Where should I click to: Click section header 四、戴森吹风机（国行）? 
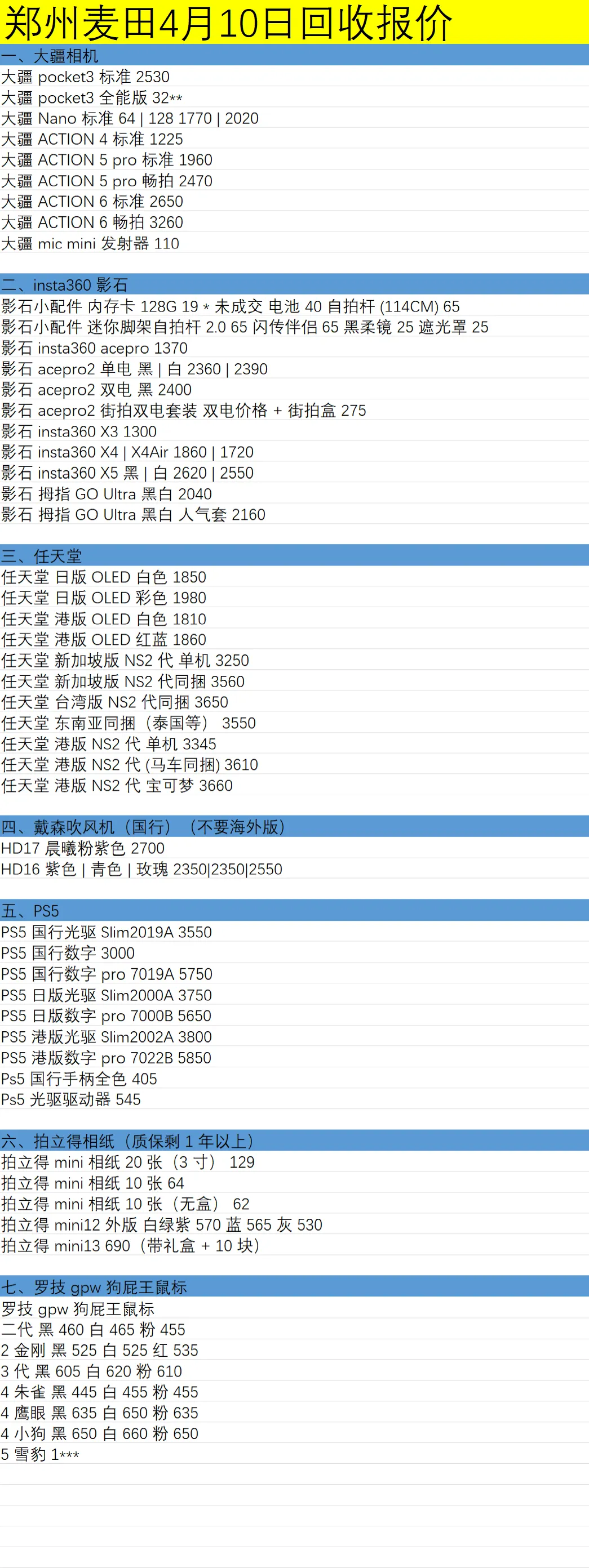294,827
